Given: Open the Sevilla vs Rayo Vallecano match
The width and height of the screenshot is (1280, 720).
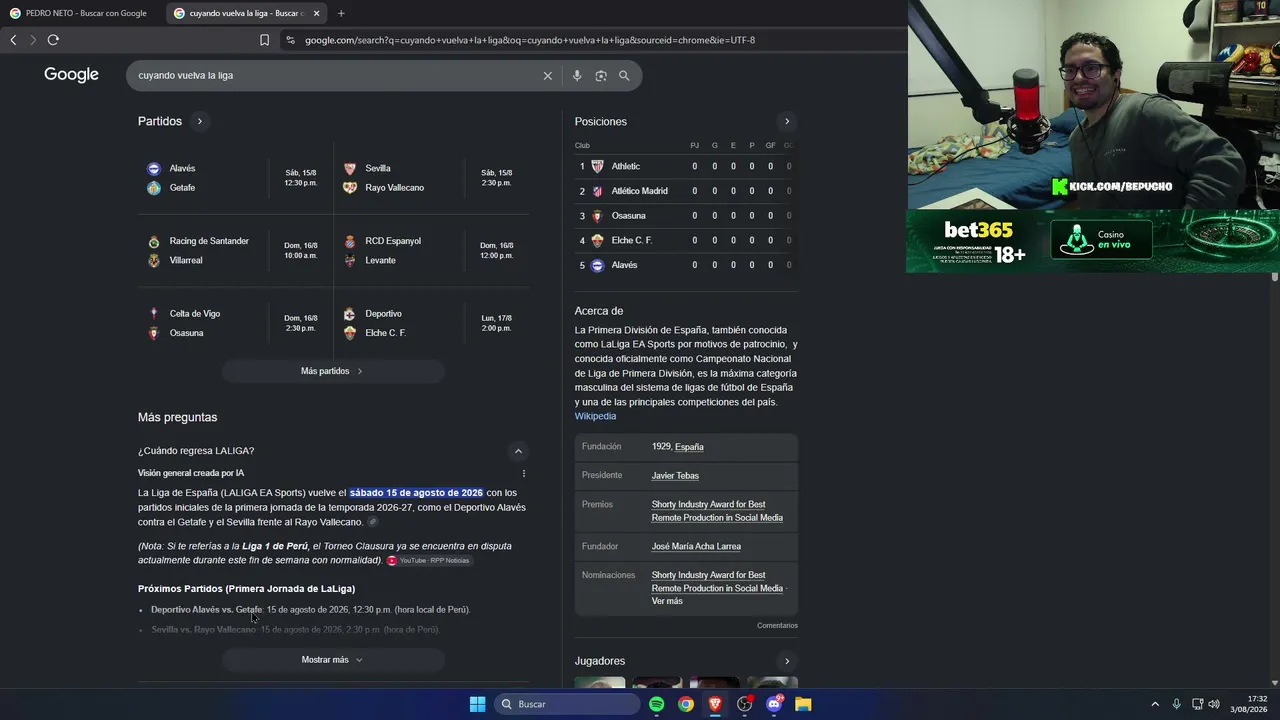Looking at the screenshot, I should tap(432, 178).
